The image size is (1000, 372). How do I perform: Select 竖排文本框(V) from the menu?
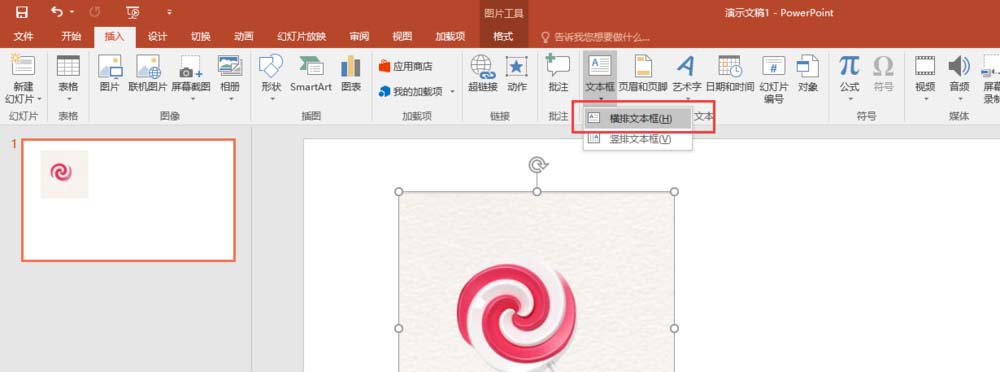point(638,139)
